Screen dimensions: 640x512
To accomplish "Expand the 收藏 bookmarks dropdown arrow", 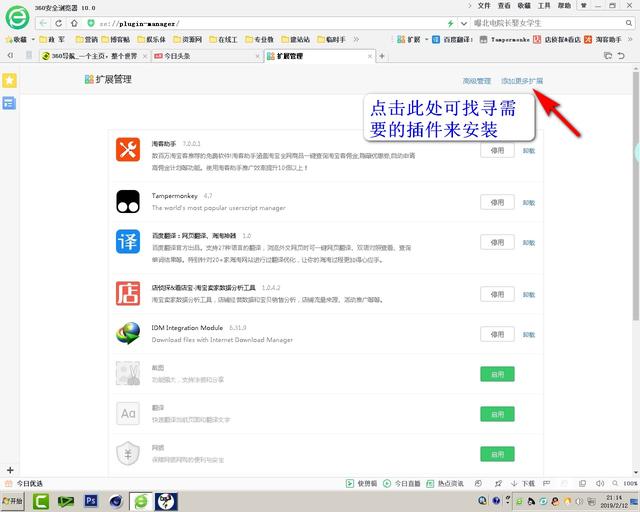I will pos(33,40).
